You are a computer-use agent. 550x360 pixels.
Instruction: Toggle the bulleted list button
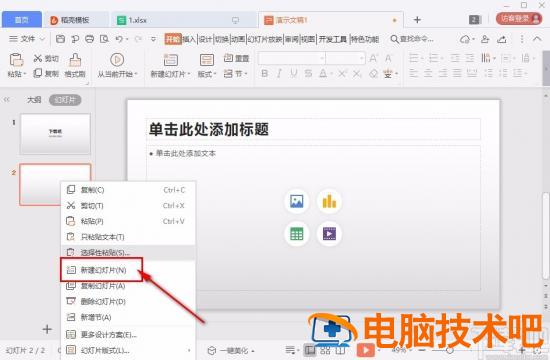[x=414, y=58]
